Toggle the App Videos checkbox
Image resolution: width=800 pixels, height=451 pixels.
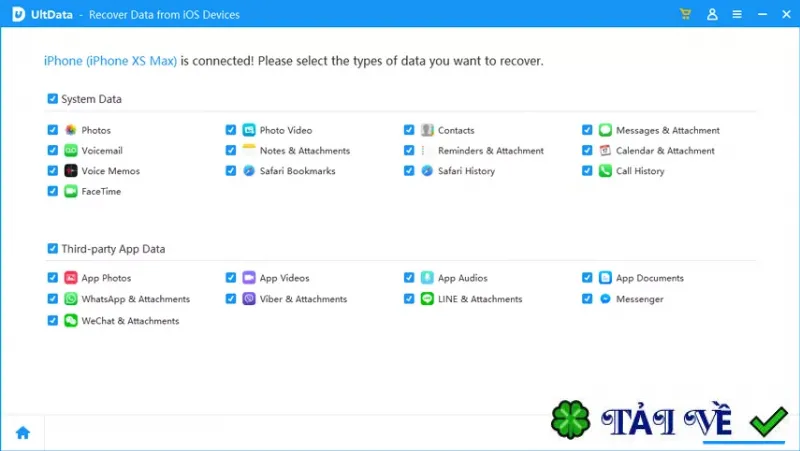point(231,277)
